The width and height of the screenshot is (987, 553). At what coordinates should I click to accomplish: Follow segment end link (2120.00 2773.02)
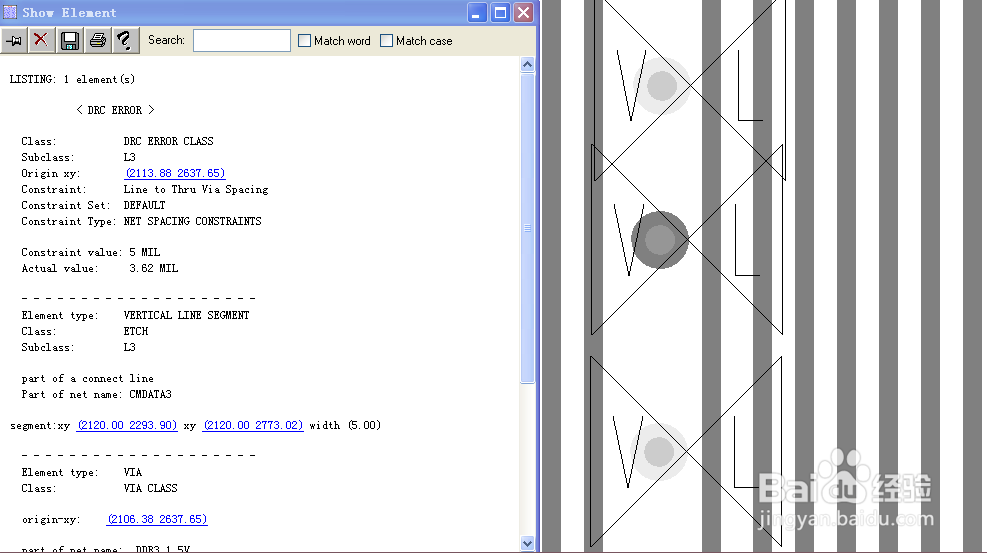[253, 425]
